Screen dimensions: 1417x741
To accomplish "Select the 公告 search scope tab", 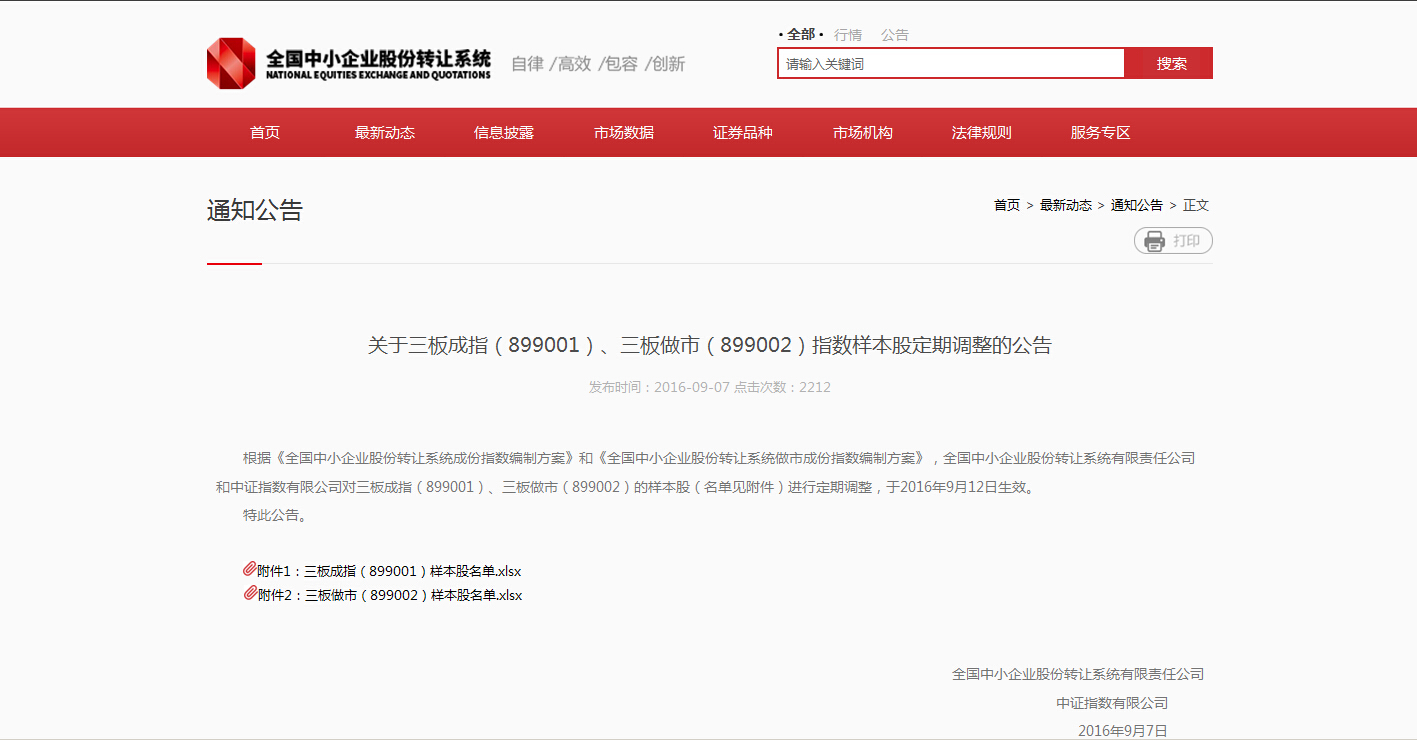I will tap(895, 35).
